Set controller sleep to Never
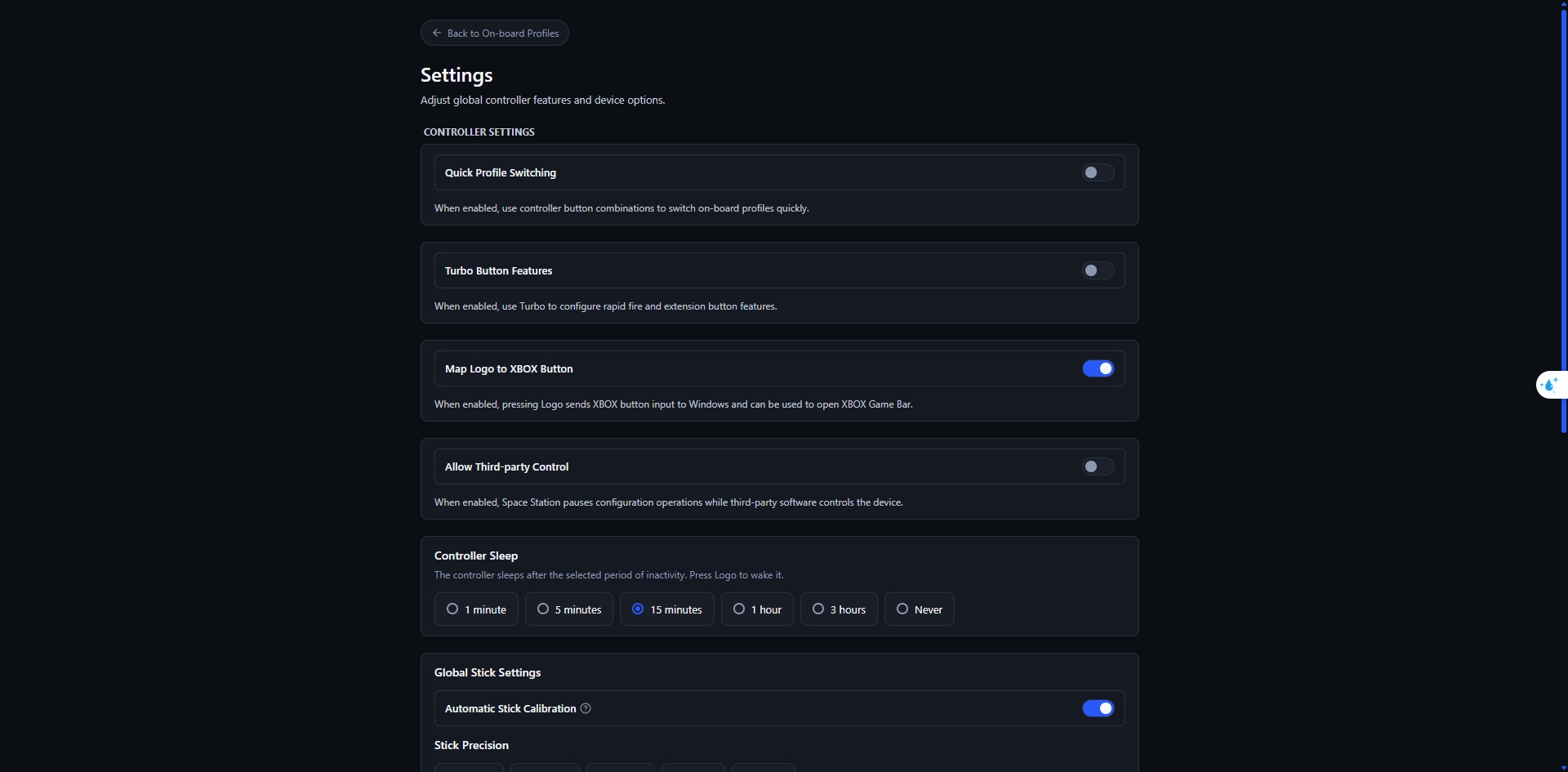The width and height of the screenshot is (1568, 772). tap(920, 609)
